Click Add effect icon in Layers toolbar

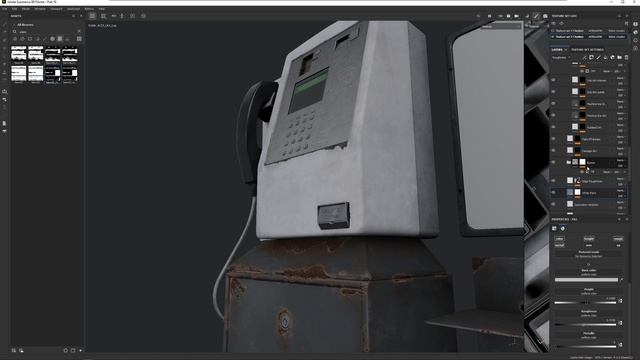click(584, 58)
